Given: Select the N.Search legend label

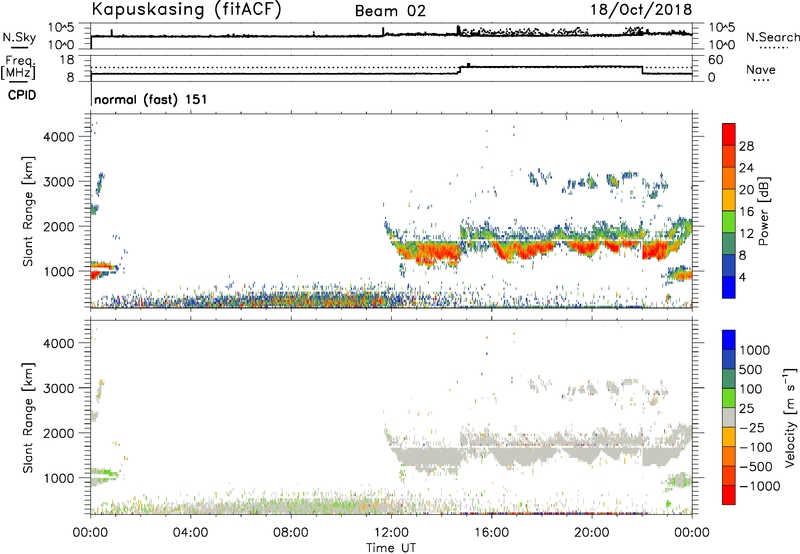Looking at the screenshot, I should [x=772, y=37].
